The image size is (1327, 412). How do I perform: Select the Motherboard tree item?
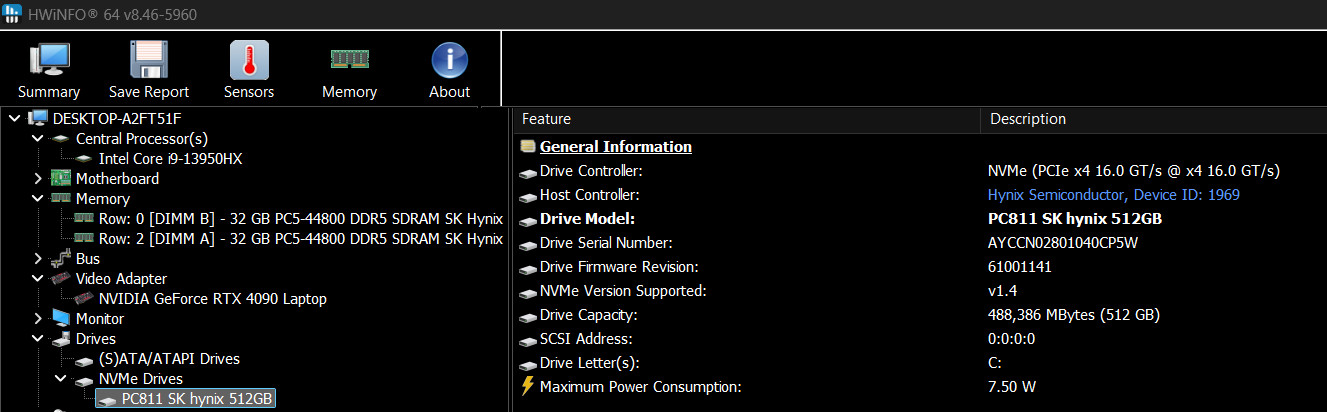pos(117,178)
